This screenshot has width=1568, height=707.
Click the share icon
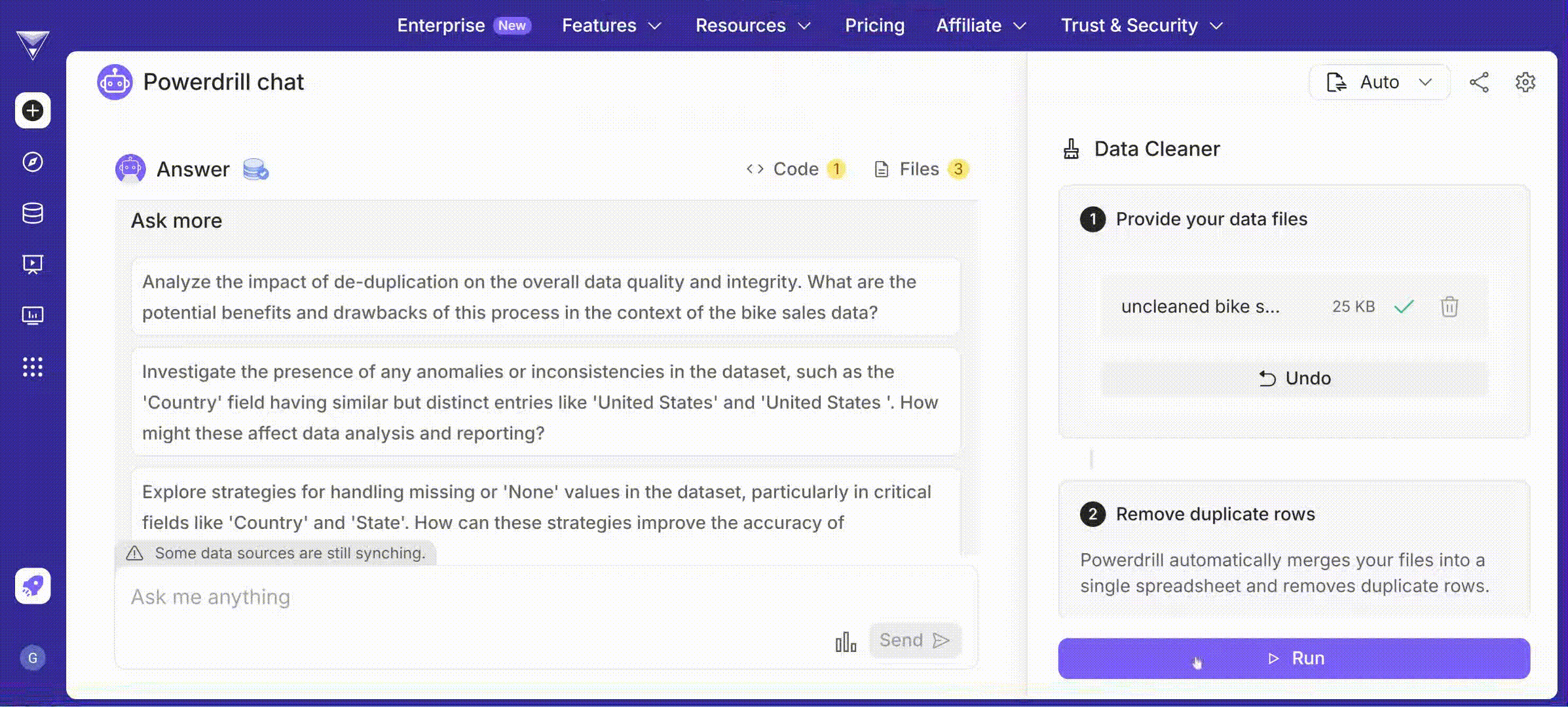tap(1479, 82)
